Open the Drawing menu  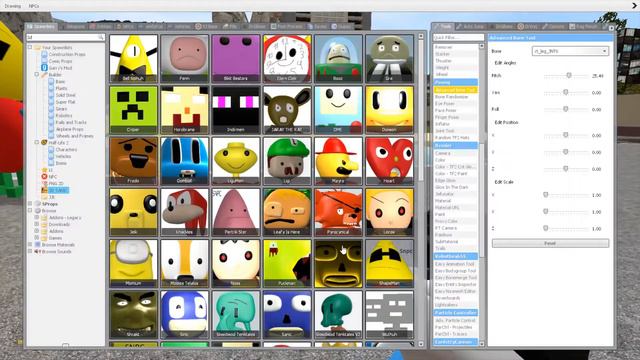pyautogui.click(x=13, y=6)
